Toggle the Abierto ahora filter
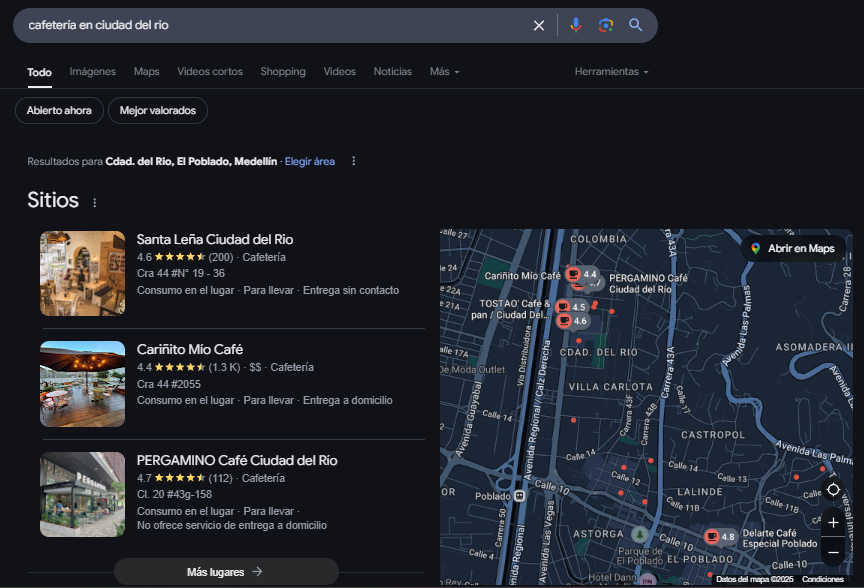864x588 pixels. click(x=59, y=111)
